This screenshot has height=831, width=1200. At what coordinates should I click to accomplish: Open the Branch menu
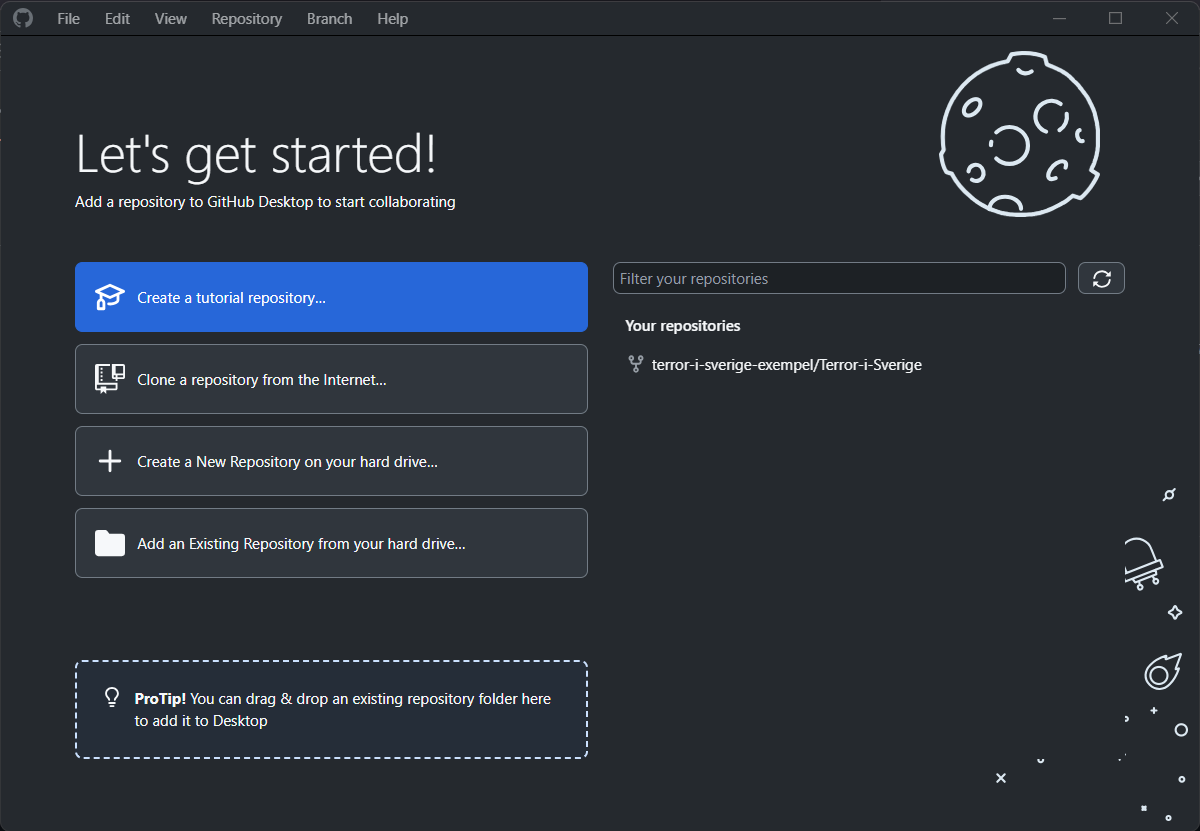tap(330, 19)
